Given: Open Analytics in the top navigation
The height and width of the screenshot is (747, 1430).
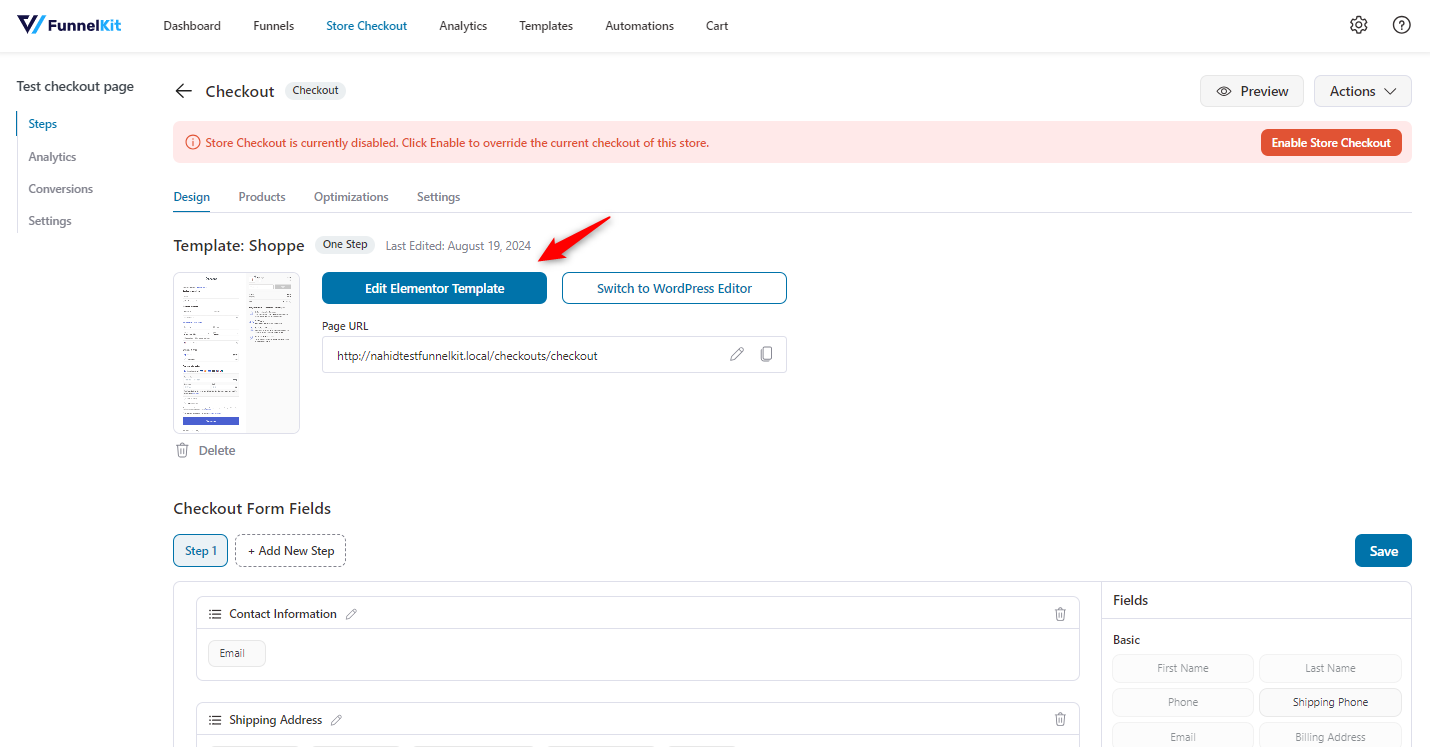Looking at the screenshot, I should 463,26.
